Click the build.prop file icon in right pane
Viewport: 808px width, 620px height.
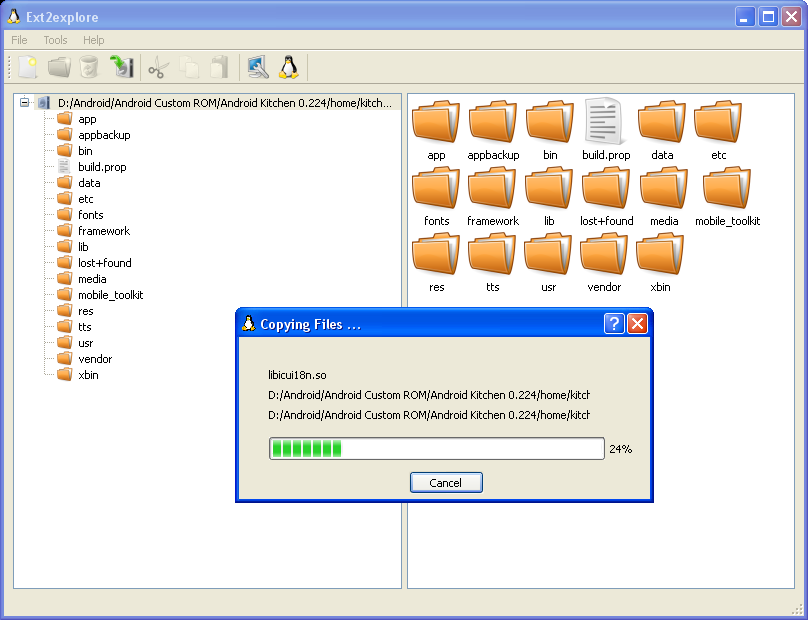(604, 121)
